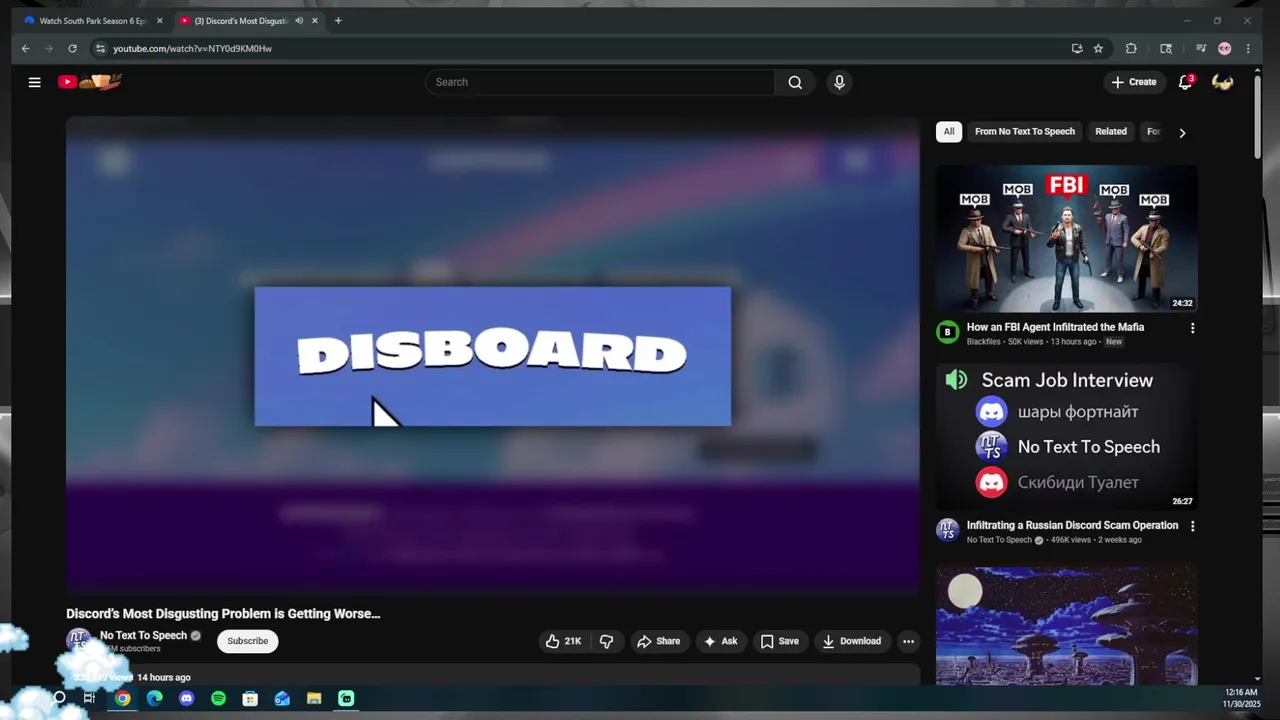Image resolution: width=1280 pixels, height=720 pixels.
Task: Open the YouTube hamburger guide menu
Action: click(x=34, y=82)
